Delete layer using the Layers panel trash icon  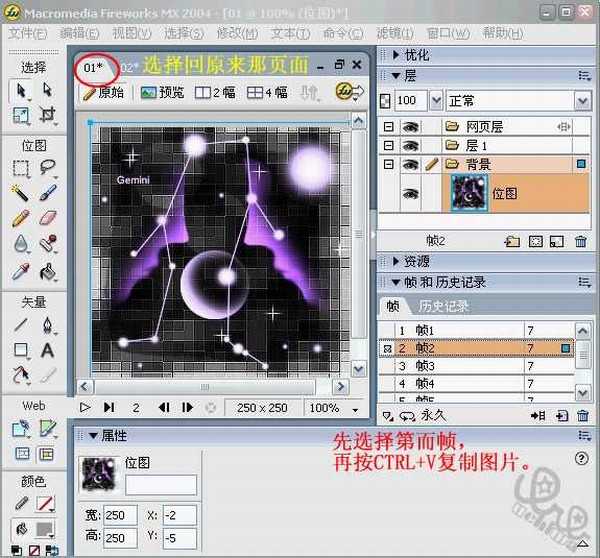[581, 241]
